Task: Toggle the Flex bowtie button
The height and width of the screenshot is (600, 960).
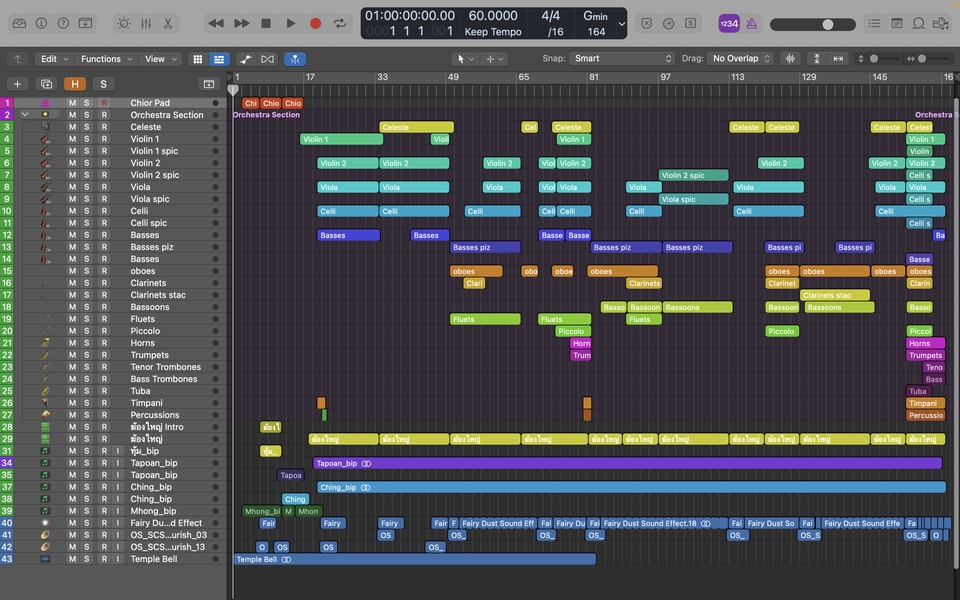Action: click(268, 59)
